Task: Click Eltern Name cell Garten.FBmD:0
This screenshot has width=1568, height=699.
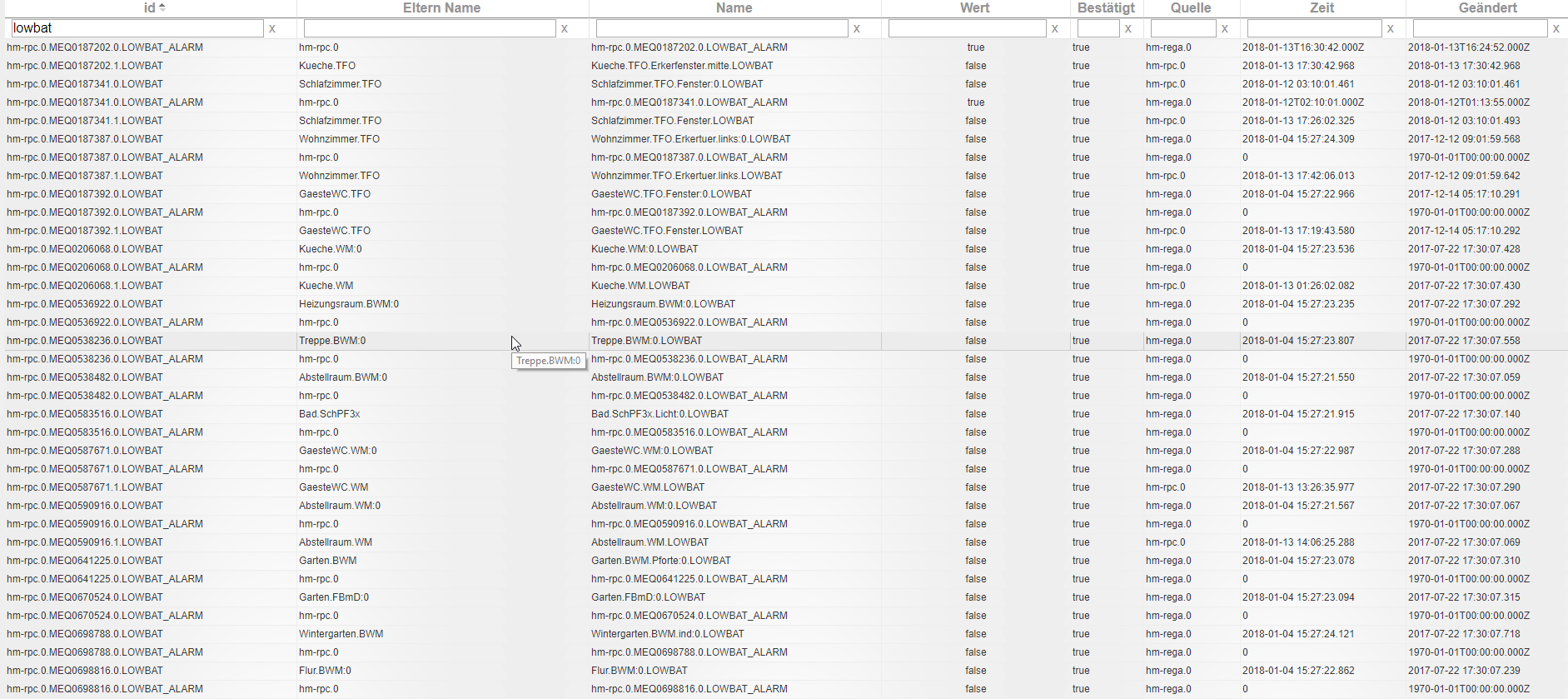Action: (334, 597)
